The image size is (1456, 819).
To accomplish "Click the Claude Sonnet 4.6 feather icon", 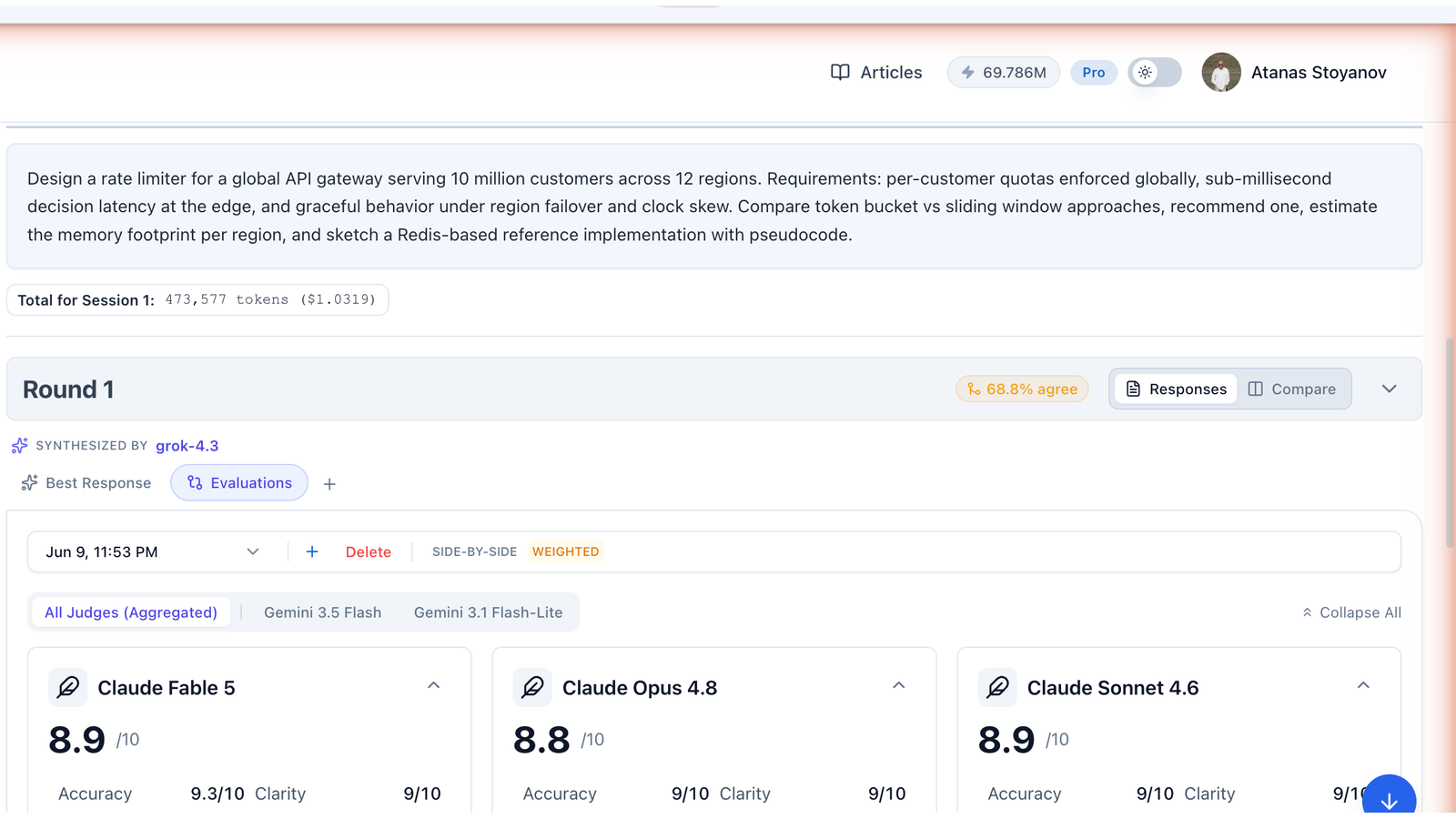I will tap(998, 687).
